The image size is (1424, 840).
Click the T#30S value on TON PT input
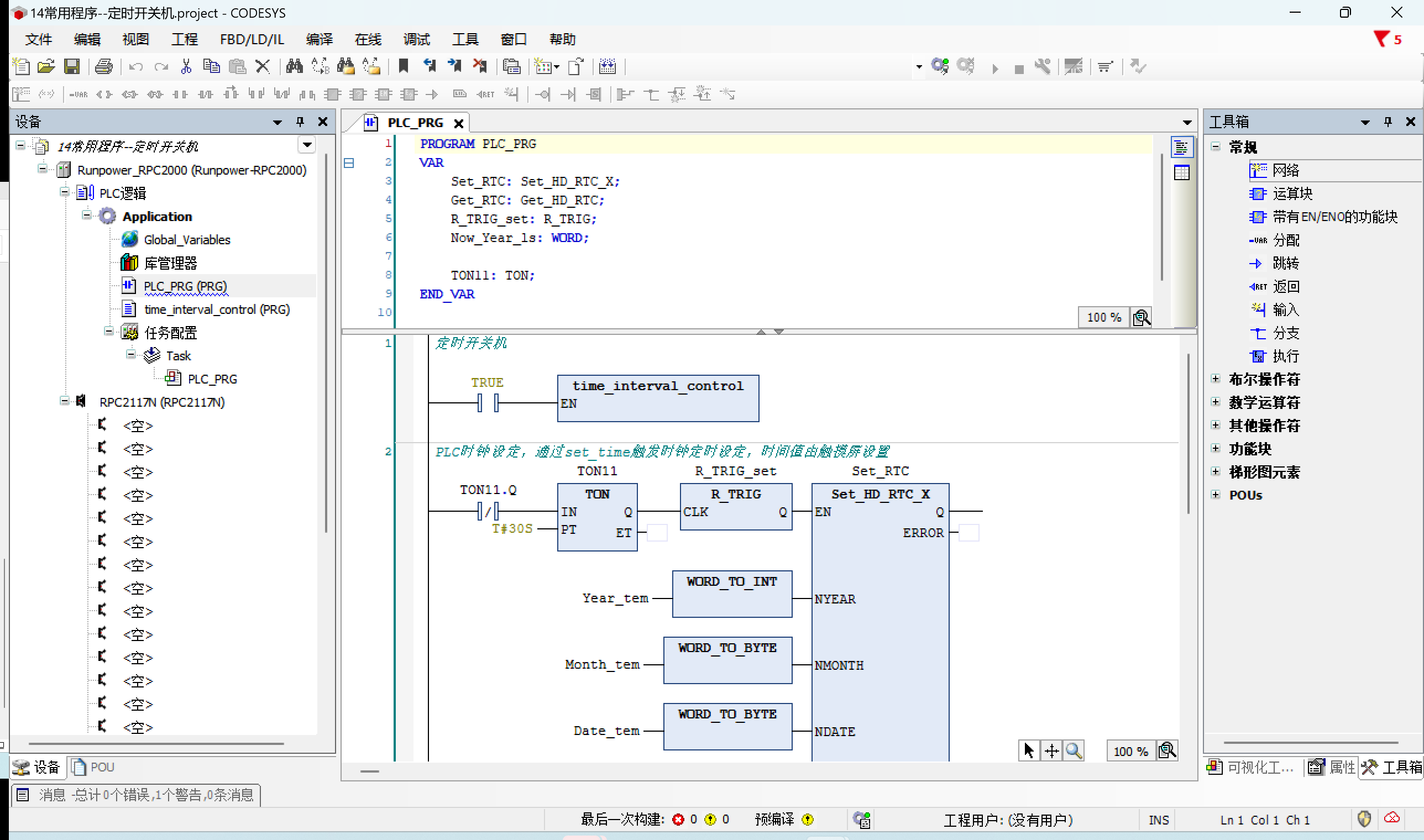(x=512, y=529)
